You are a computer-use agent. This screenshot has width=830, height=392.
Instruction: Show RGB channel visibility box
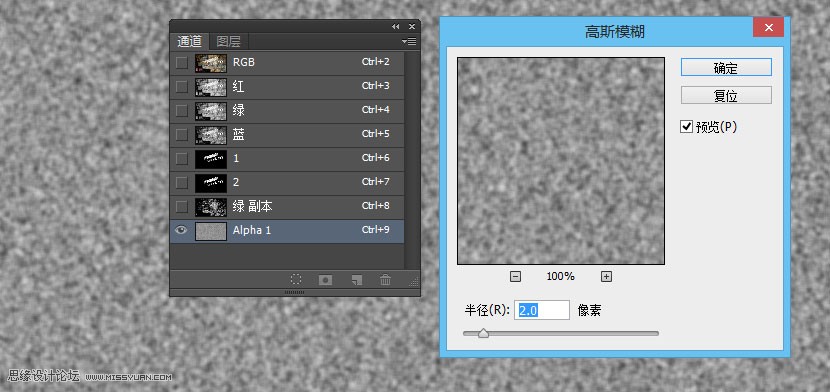tap(182, 62)
